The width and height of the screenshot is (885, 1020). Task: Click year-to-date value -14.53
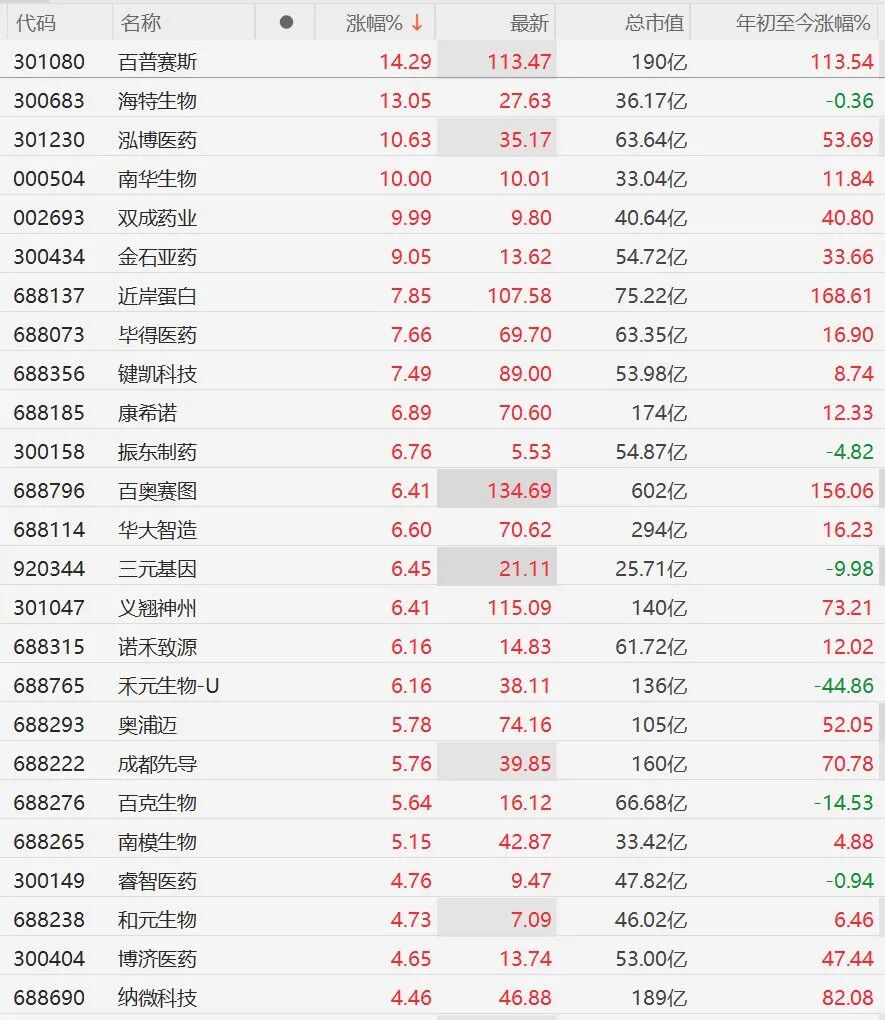844,803
